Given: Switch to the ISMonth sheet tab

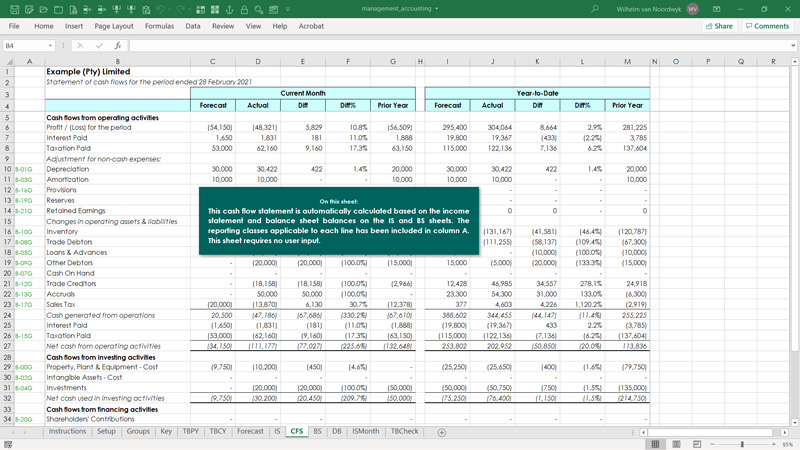Looking at the screenshot, I should pyautogui.click(x=365, y=431).
